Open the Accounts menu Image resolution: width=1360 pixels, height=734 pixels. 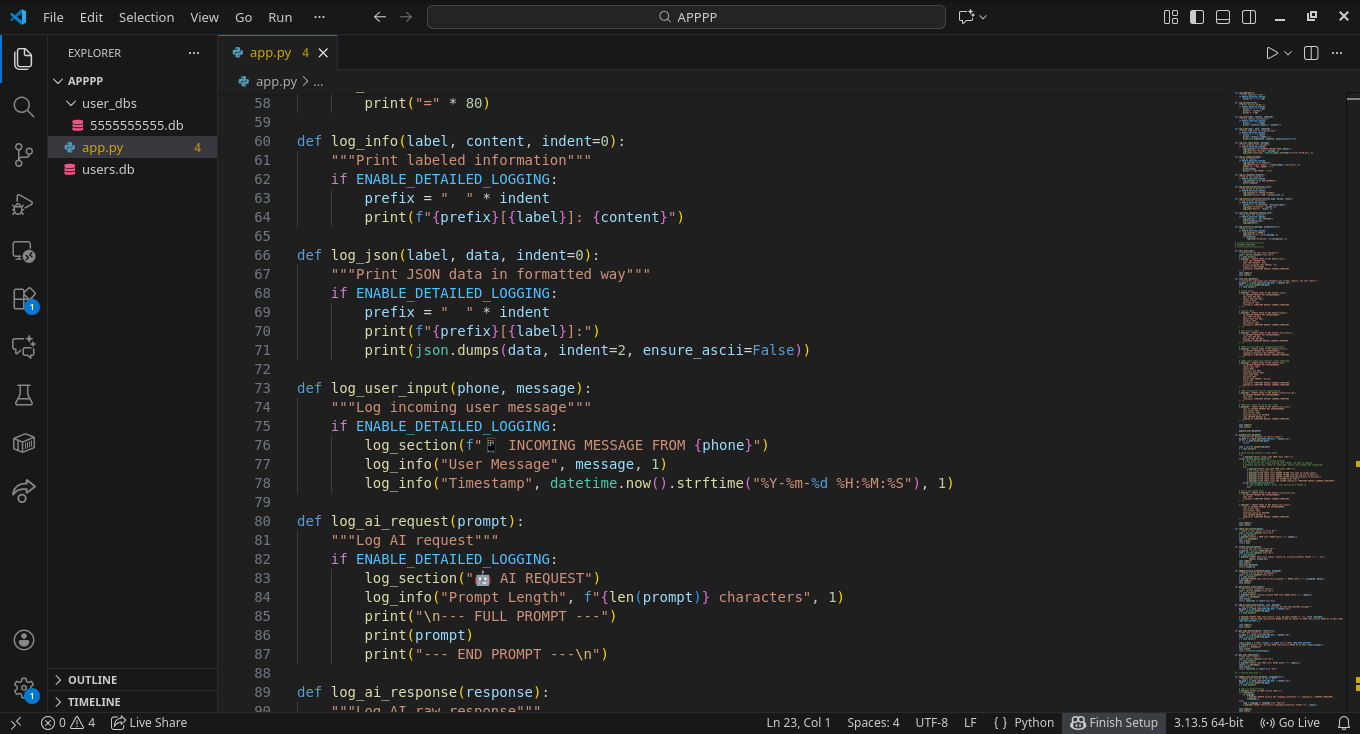tap(24, 640)
